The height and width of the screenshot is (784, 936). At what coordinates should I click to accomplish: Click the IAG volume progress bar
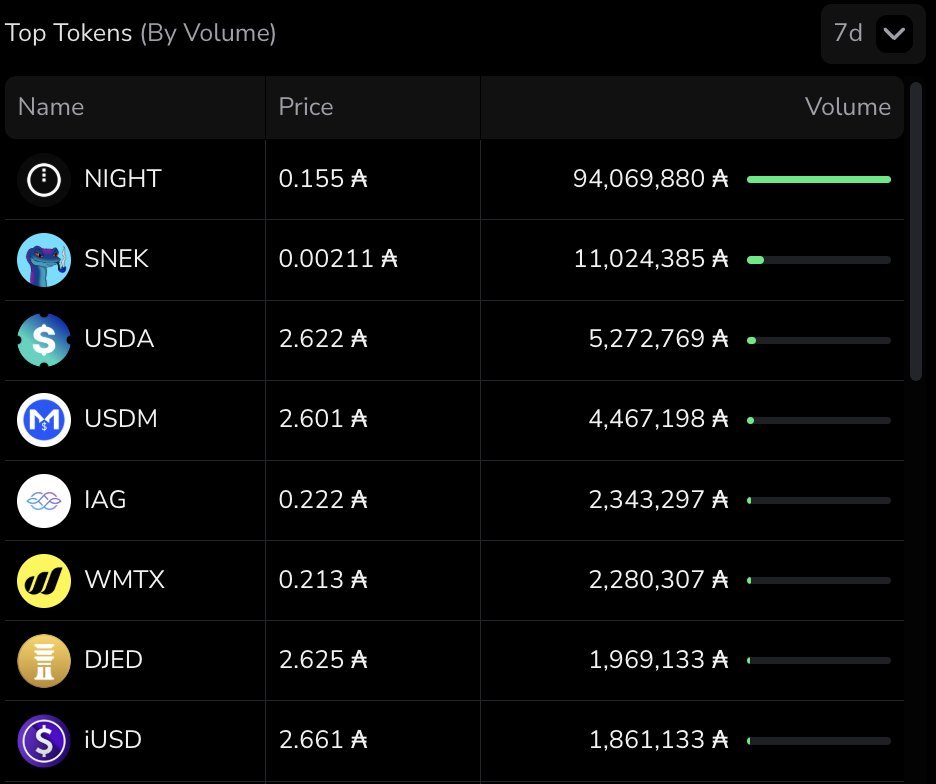tap(819, 500)
